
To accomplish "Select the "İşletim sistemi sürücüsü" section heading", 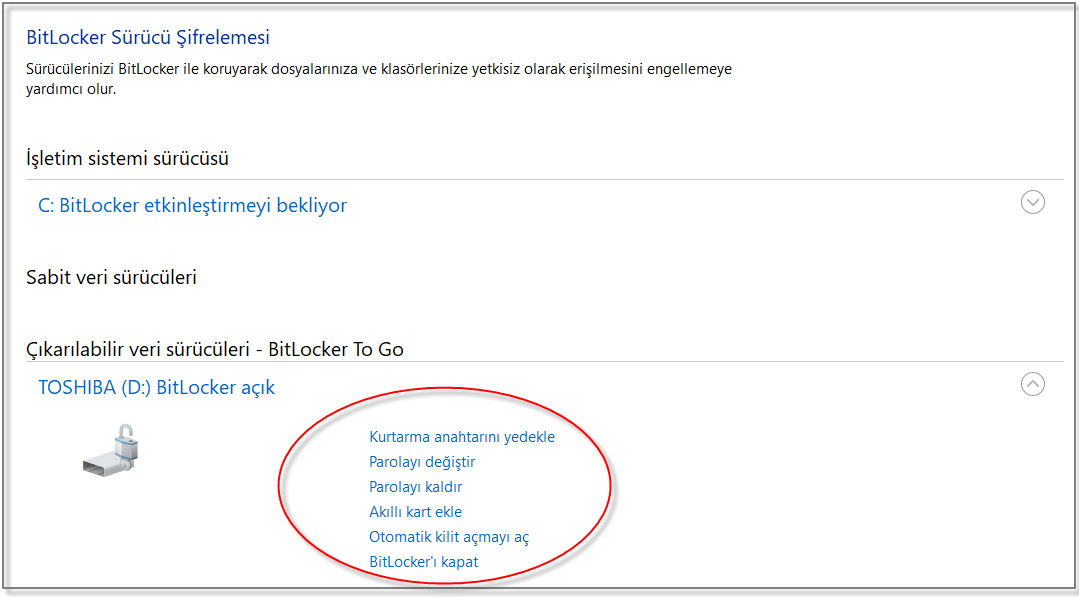I will 127,158.
